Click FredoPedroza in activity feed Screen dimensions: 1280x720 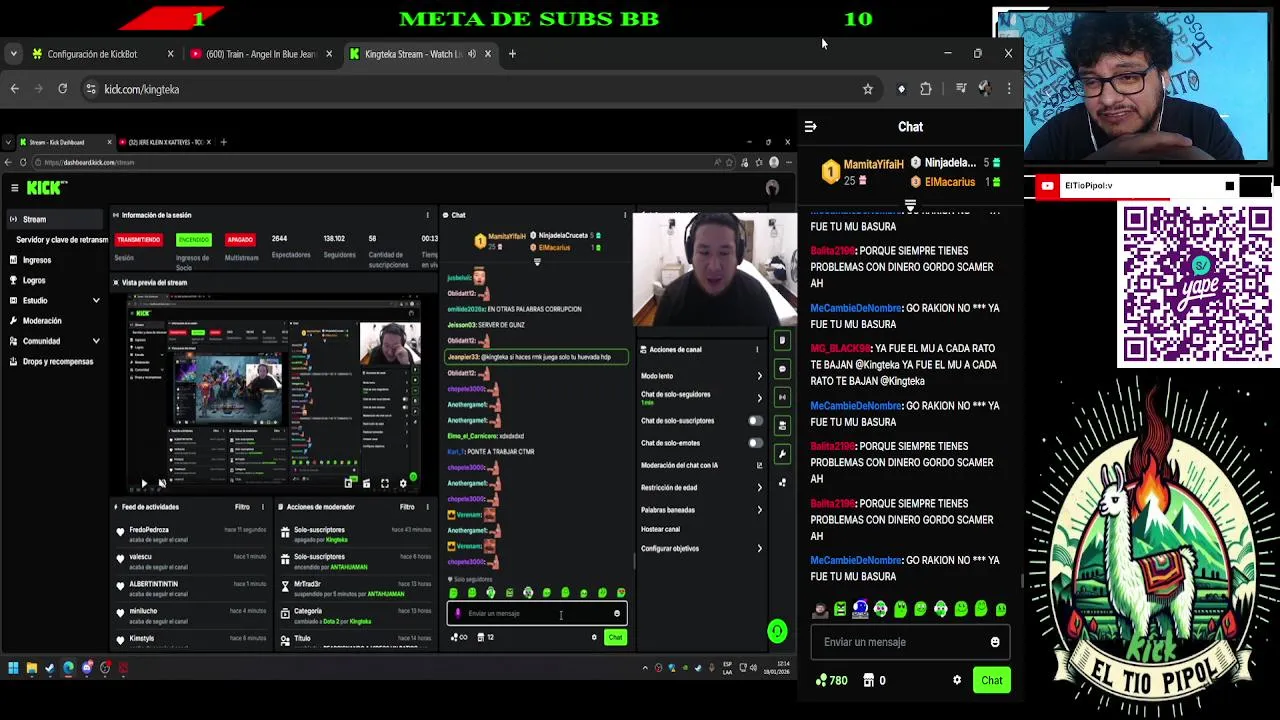click(149, 530)
